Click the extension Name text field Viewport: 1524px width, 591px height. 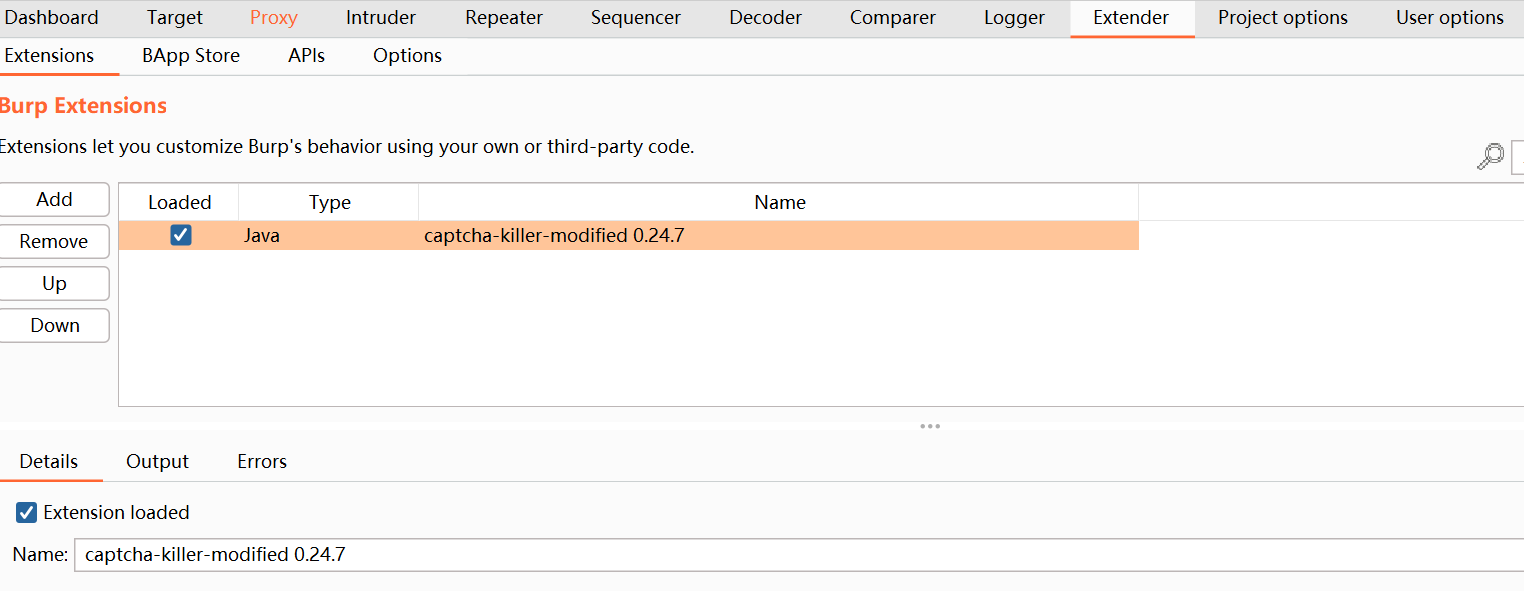800,554
